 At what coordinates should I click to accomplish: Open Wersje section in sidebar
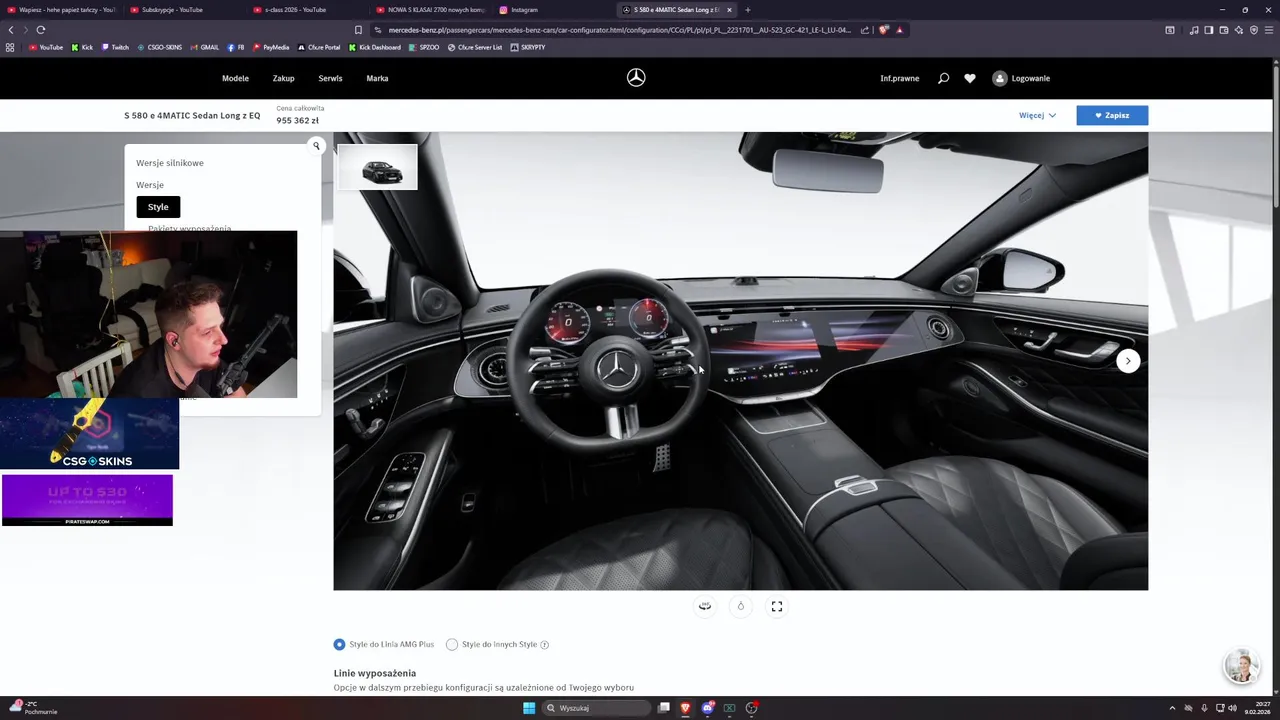coord(150,185)
